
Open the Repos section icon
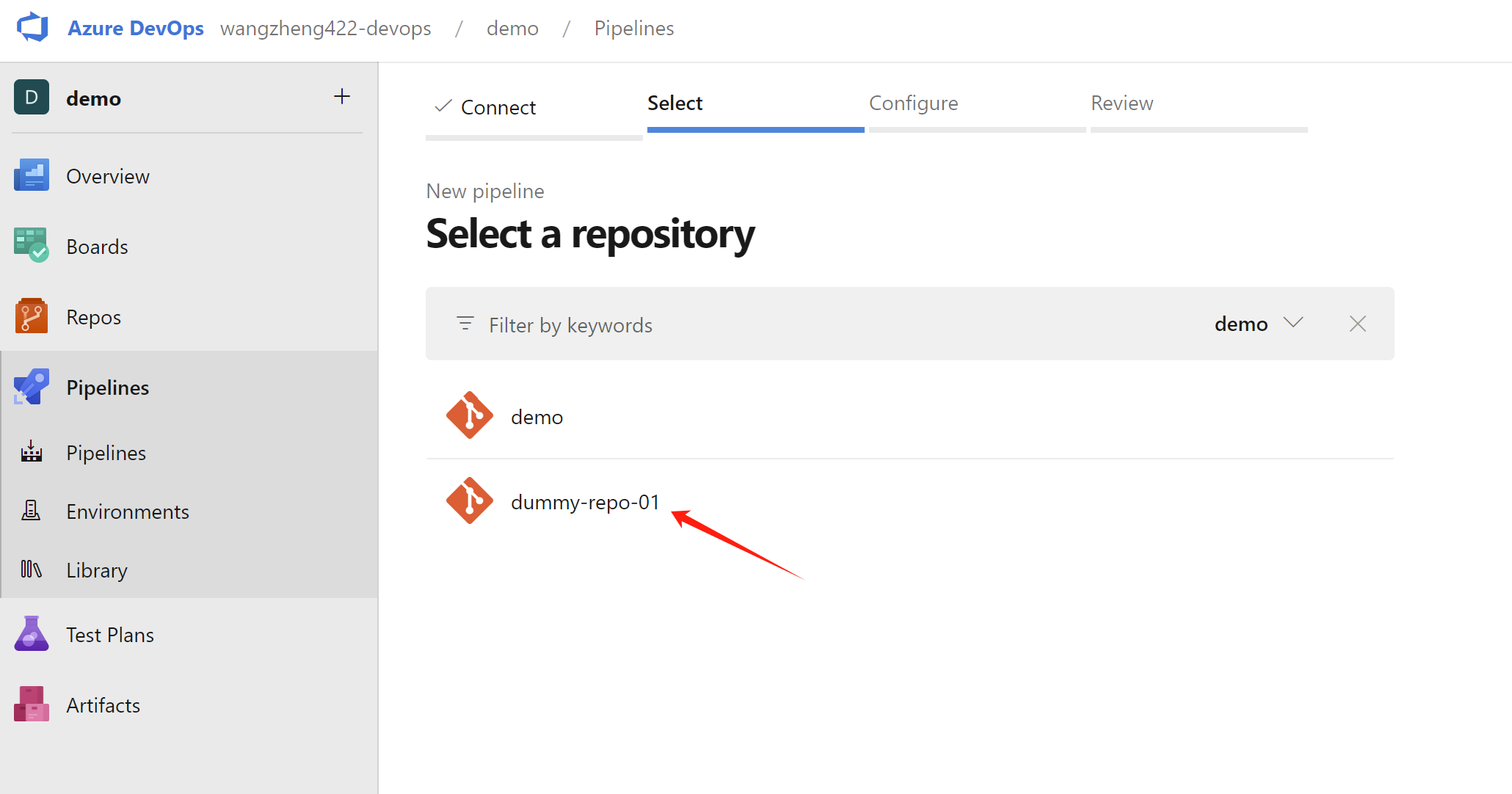[x=31, y=316]
